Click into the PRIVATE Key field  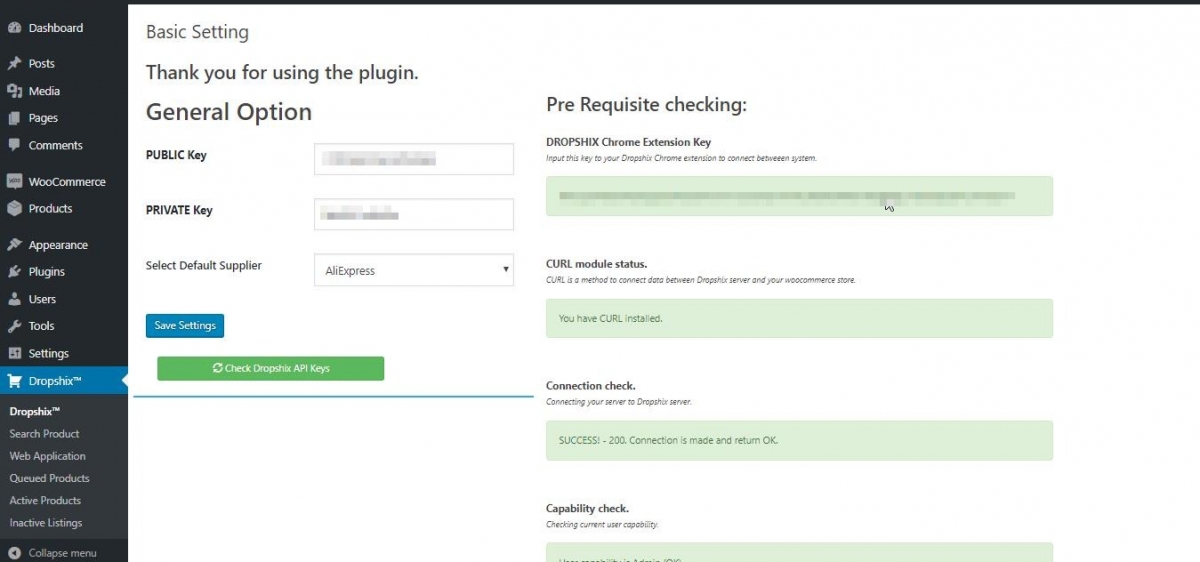click(413, 214)
